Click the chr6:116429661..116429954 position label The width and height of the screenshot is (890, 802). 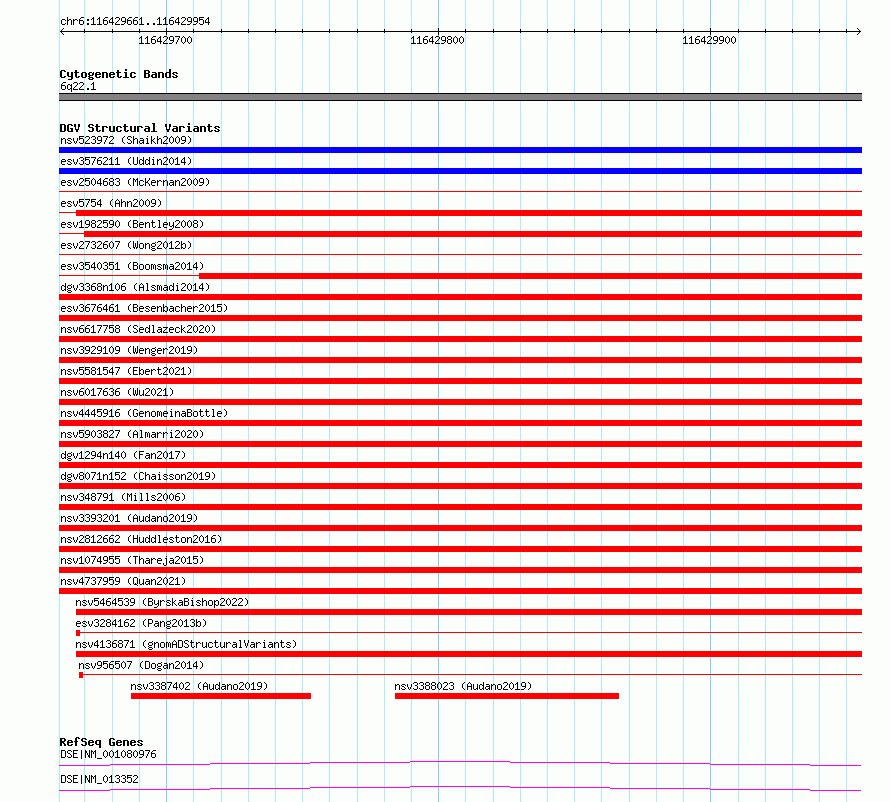click(x=135, y=21)
